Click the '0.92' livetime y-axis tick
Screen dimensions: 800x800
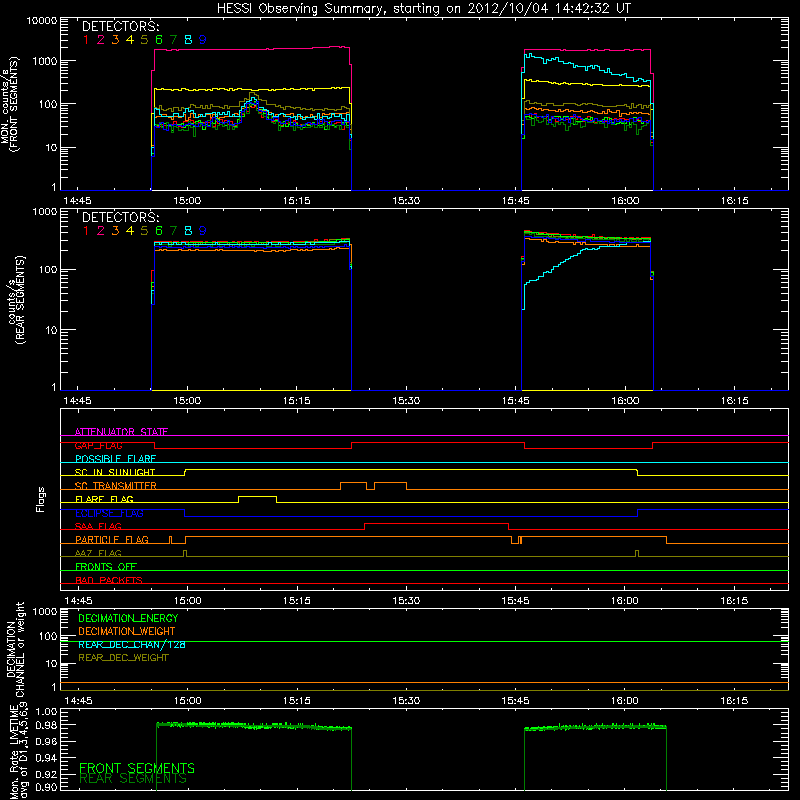tap(46, 773)
